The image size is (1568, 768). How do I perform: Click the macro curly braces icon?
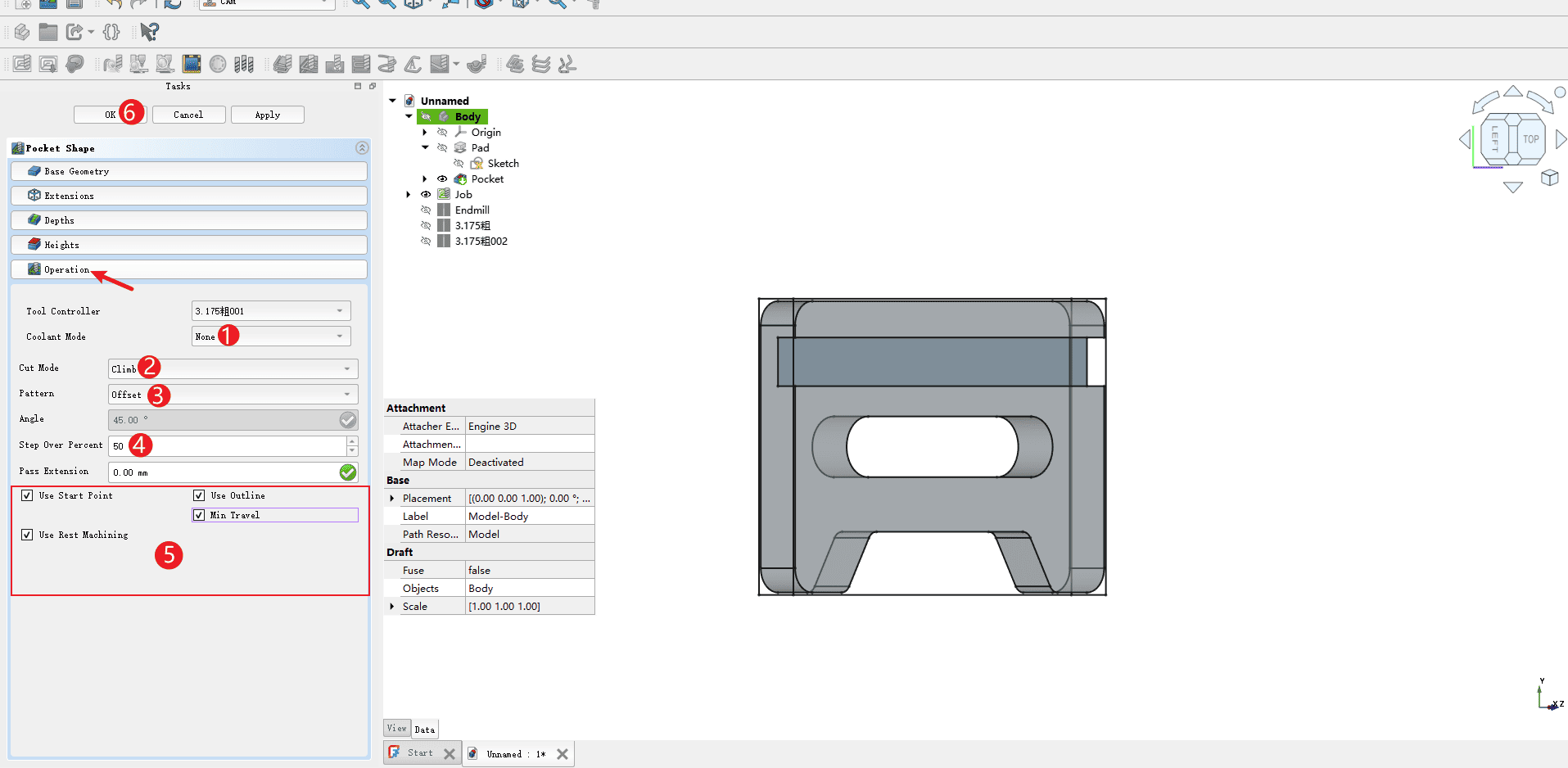click(x=111, y=32)
